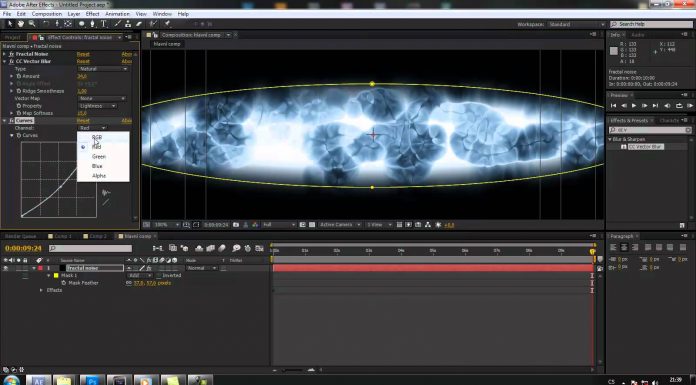This screenshot has width=696, height=385.
Task: Expand the Effects group in timeline
Action: (x=41, y=290)
